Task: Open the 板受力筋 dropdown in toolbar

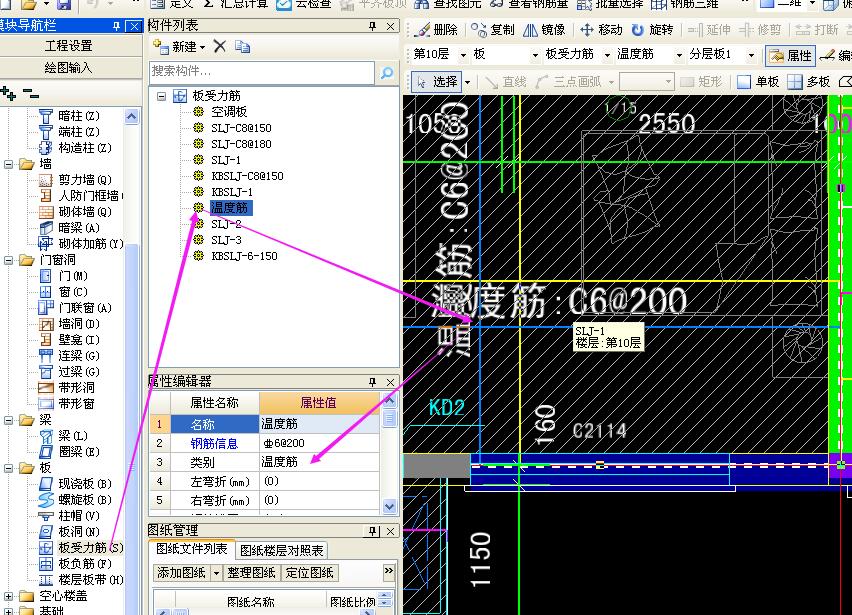Action: (607, 55)
